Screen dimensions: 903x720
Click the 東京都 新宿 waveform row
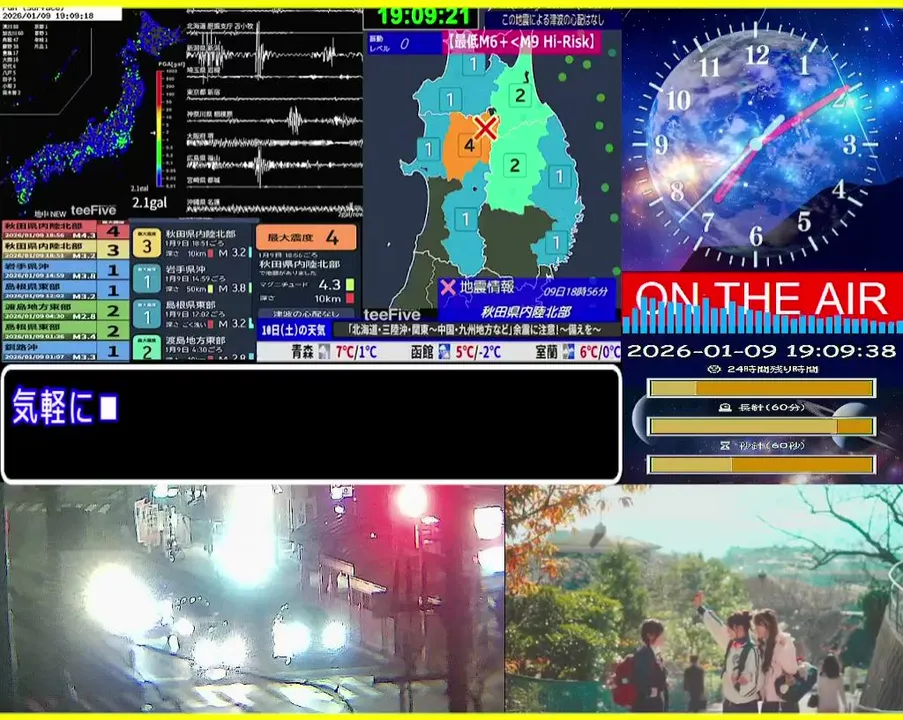point(274,96)
